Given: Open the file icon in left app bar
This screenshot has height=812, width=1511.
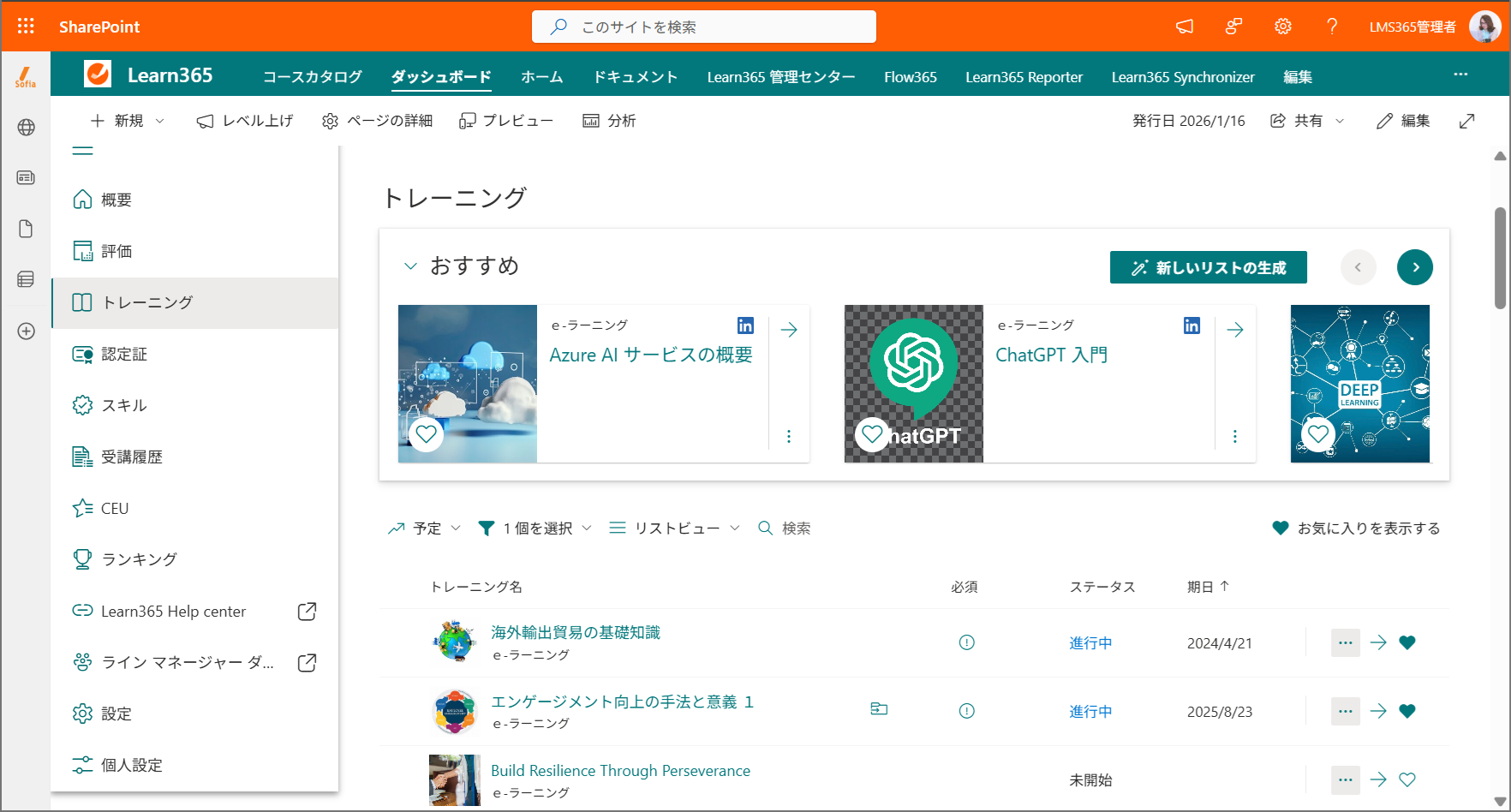Looking at the screenshot, I should point(26,229).
